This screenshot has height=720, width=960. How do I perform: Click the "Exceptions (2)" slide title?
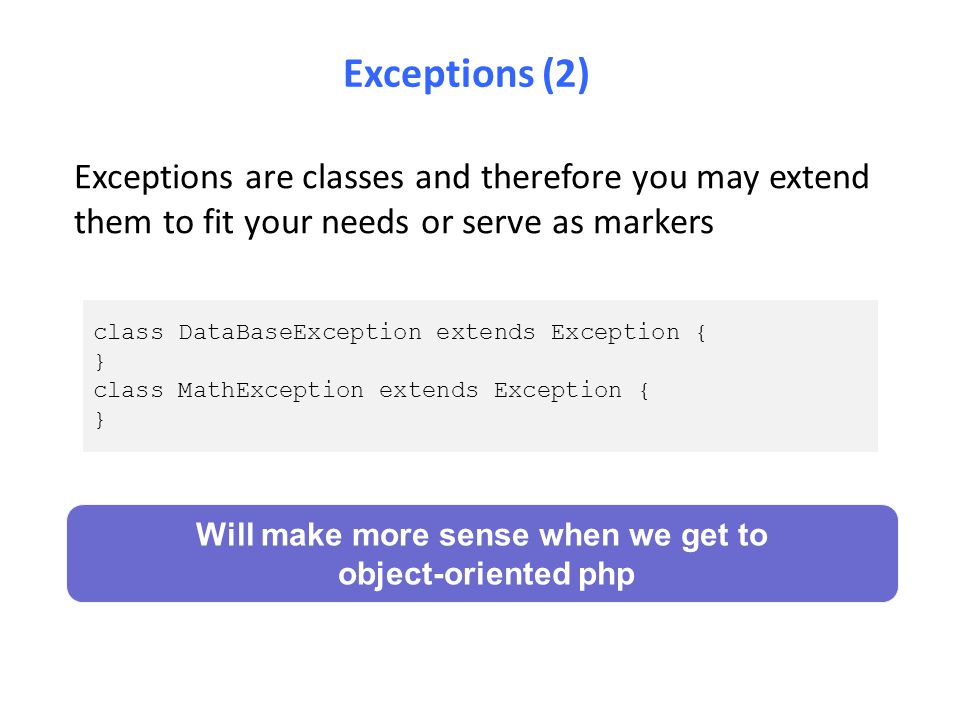coord(466,75)
